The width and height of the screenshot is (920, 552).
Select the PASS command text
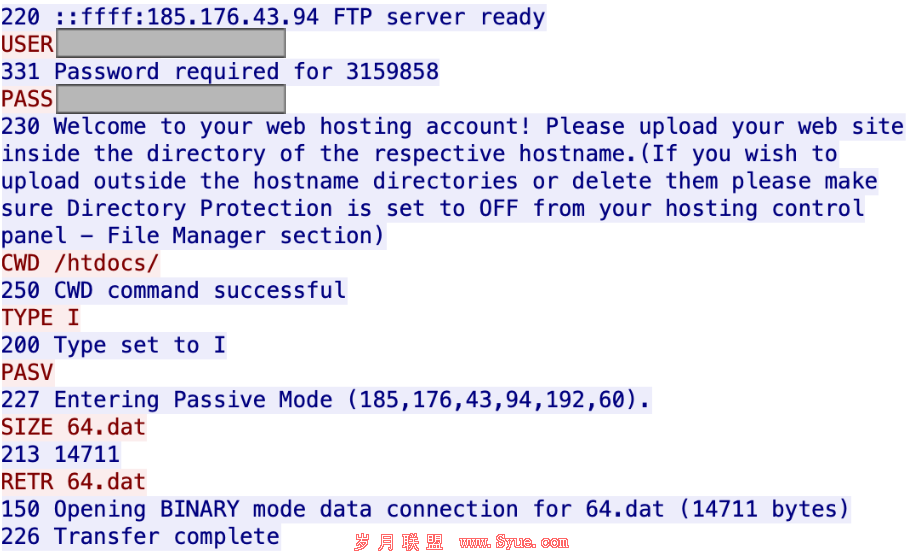click(28, 99)
